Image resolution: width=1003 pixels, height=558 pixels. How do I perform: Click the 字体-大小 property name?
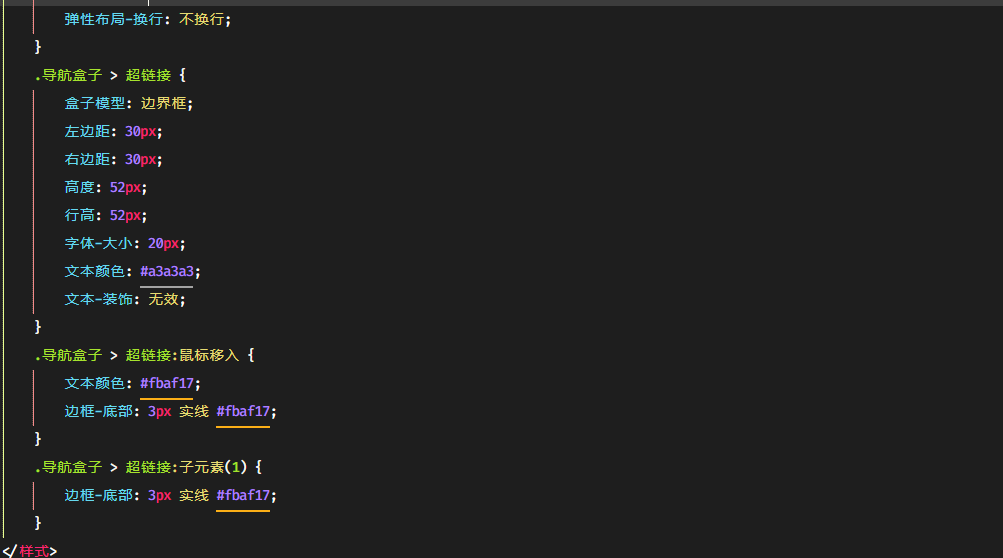99,243
